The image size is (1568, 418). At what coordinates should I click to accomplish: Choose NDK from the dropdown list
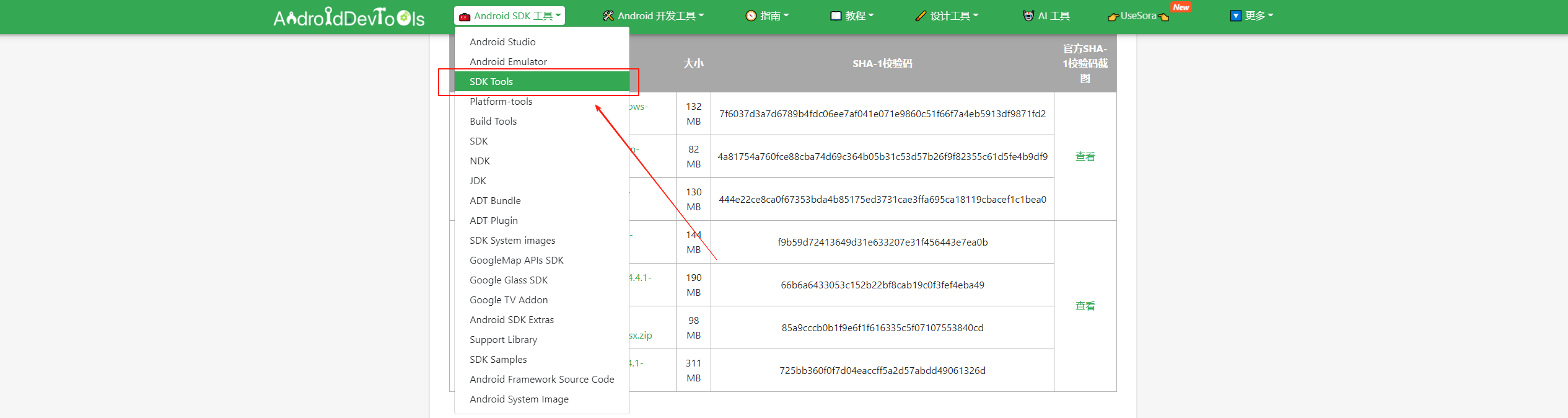point(542,161)
